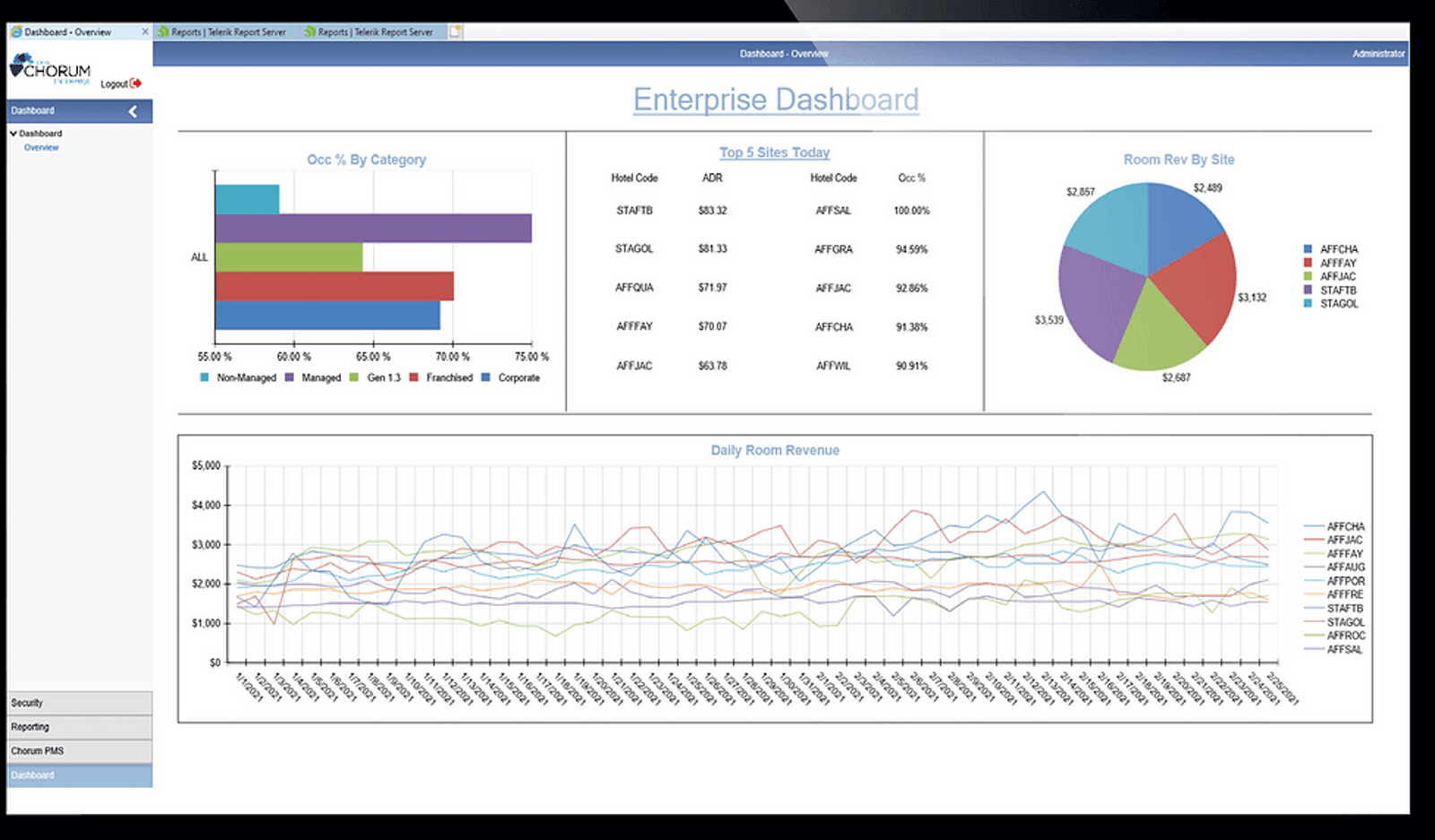1435x840 pixels.
Task: Collapse the Dashboard tree node
Action: pyautogui.click(x=13, y=134)
